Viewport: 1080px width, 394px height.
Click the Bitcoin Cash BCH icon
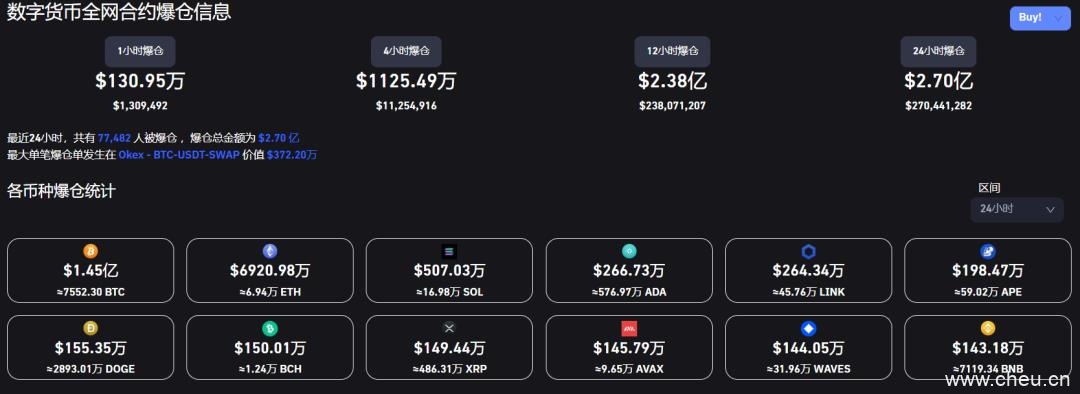coord(270,328)
